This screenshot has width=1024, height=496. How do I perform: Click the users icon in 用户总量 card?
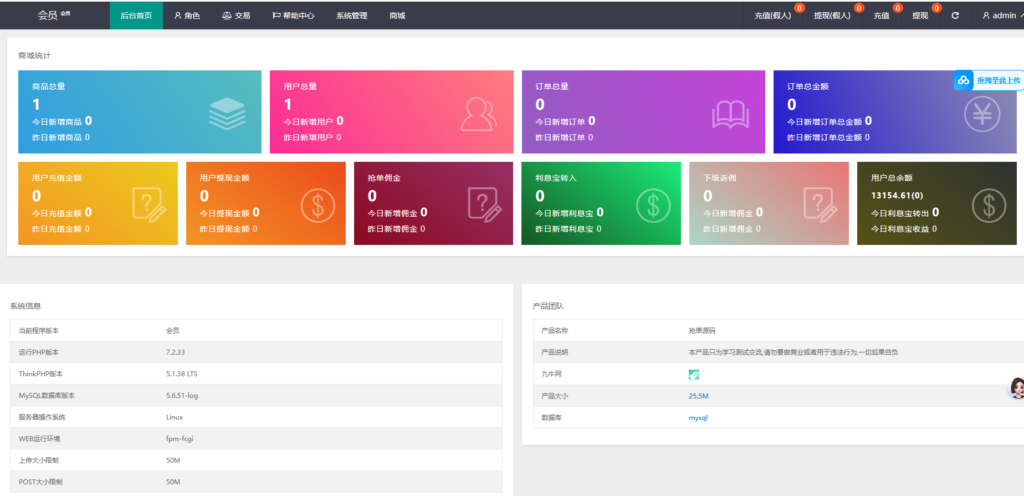click(x=478, y=114)
